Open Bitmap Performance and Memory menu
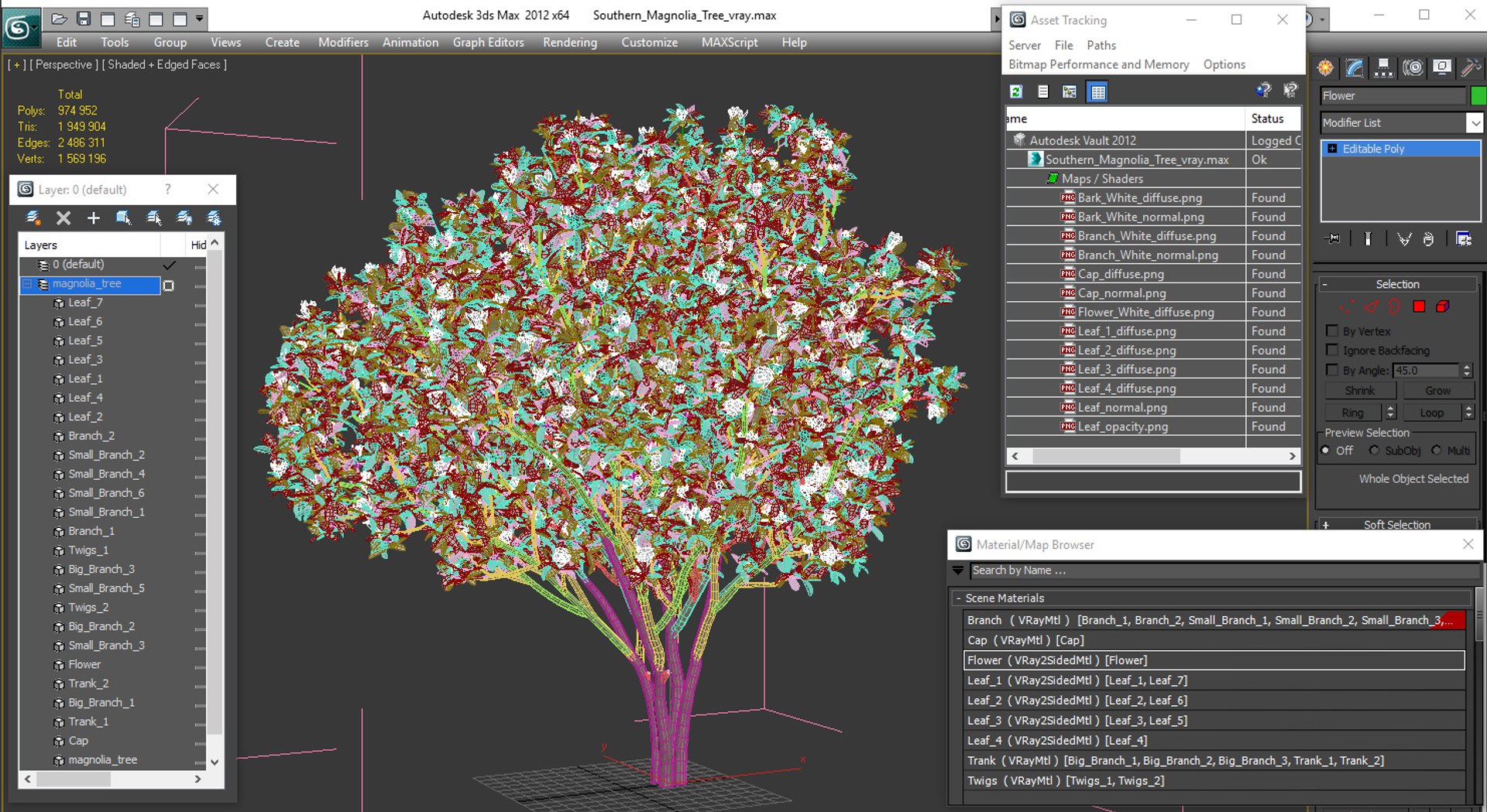1487x812 pixels. (1098, 65)
